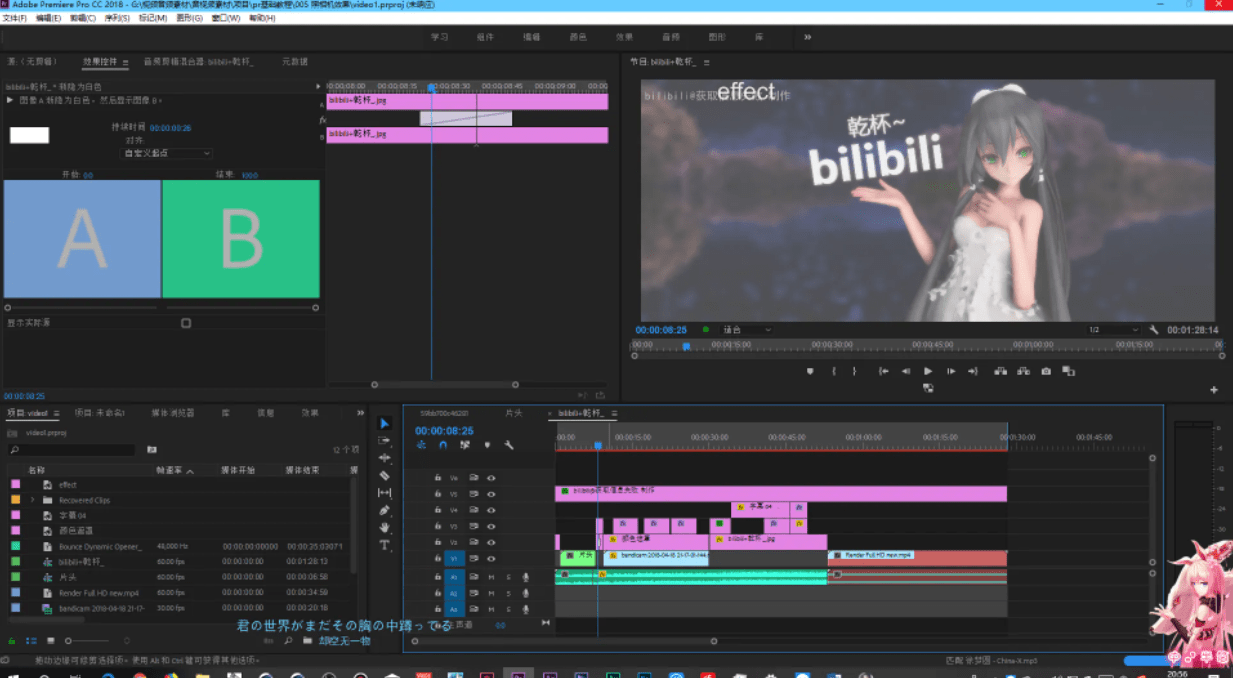This screenshot has width=1233, height=678.
Task: Open Effect Controls panel menu
Action: 126,62
